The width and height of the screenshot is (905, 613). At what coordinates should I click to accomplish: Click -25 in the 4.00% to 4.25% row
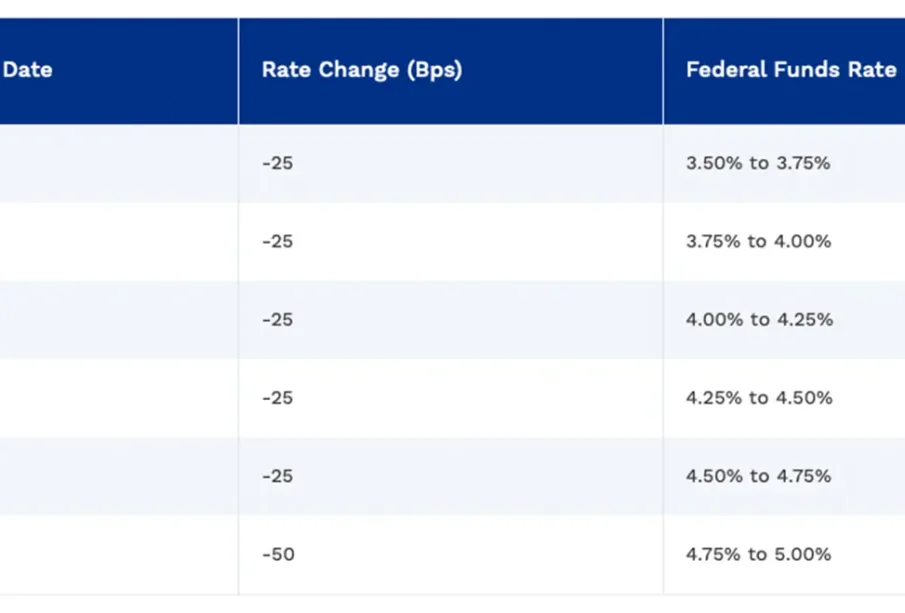pos(278,320)
